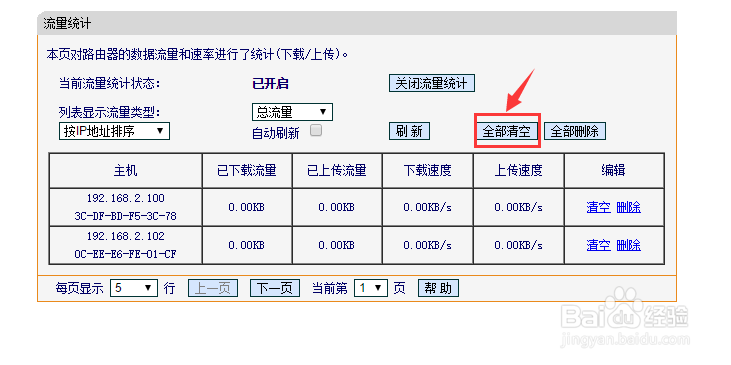Open the current page number dropdown

tap(371, 288)
